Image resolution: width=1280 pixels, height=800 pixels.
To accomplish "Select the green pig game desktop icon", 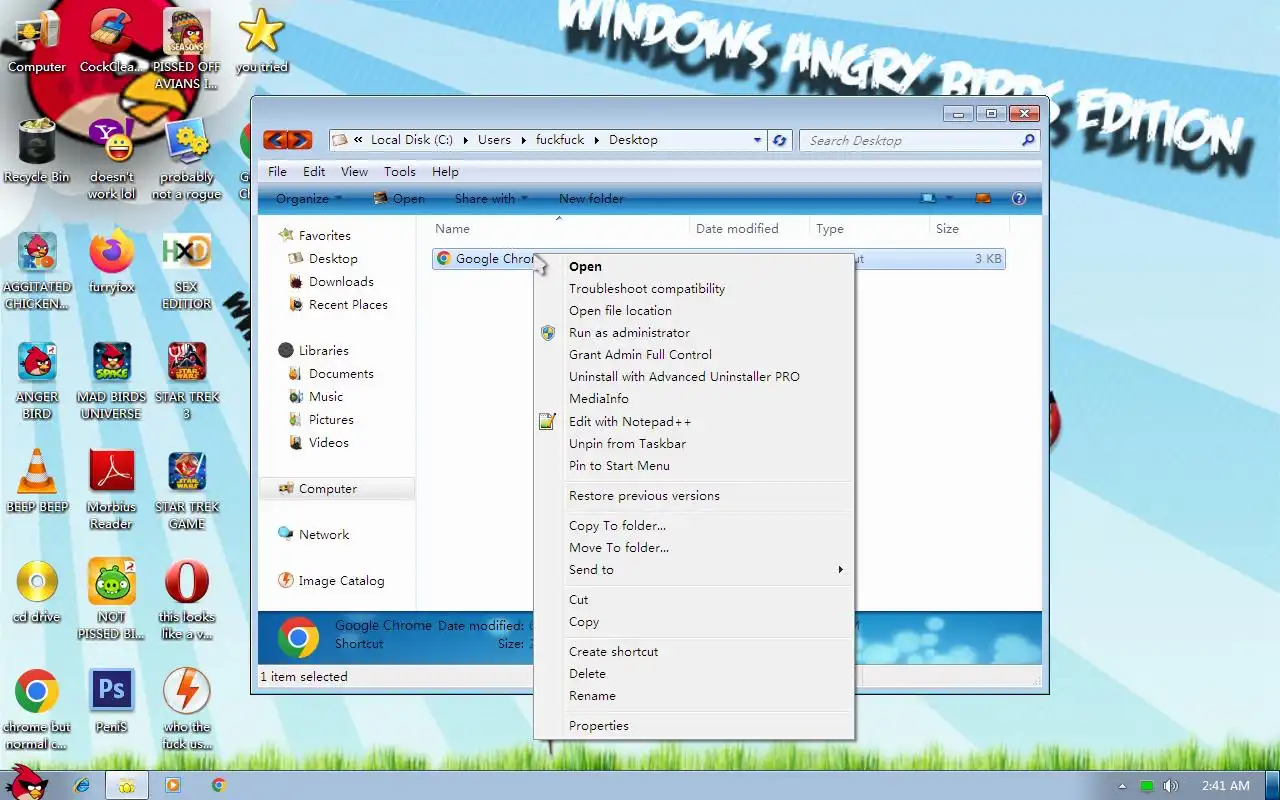I will [x=111, y=598].
